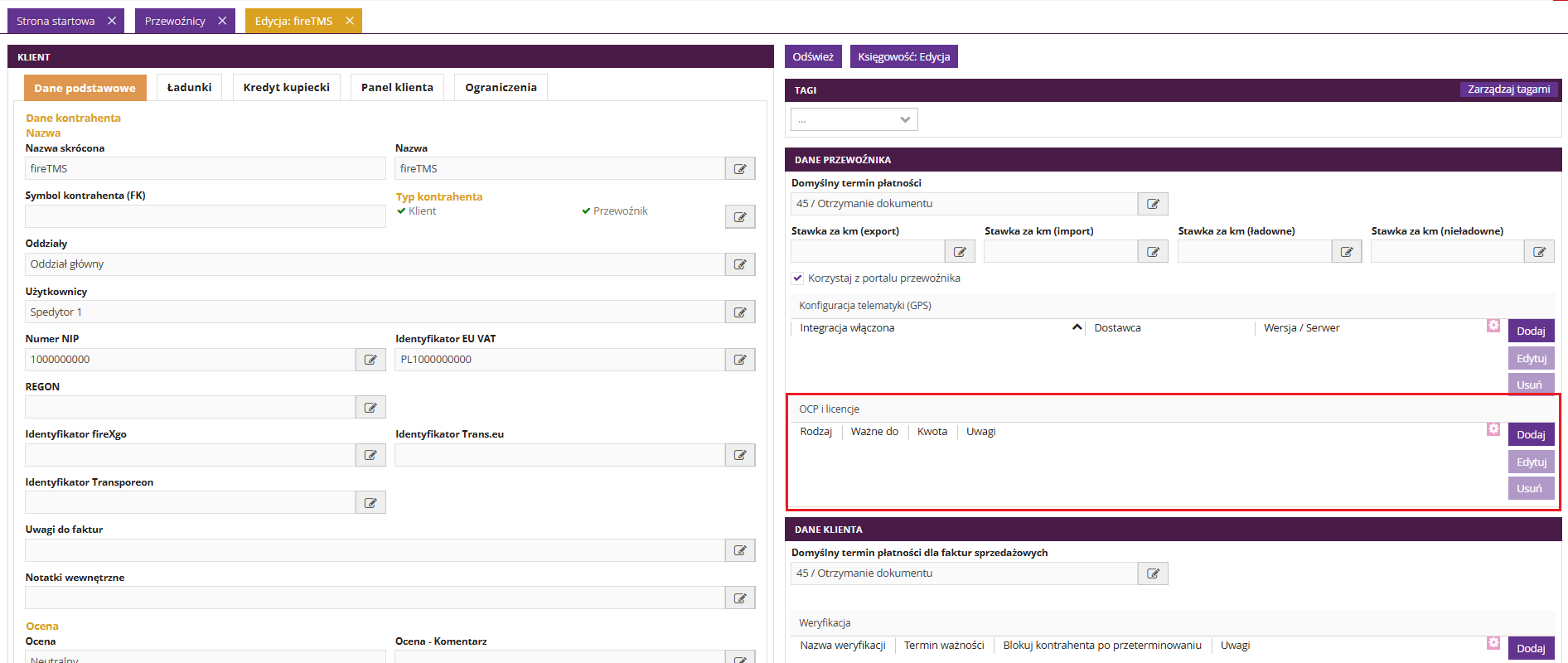Edit Stawka za km (ładowne) via icon
The width and height of the screenshot is (1568, 663).
coord(1347,251)
